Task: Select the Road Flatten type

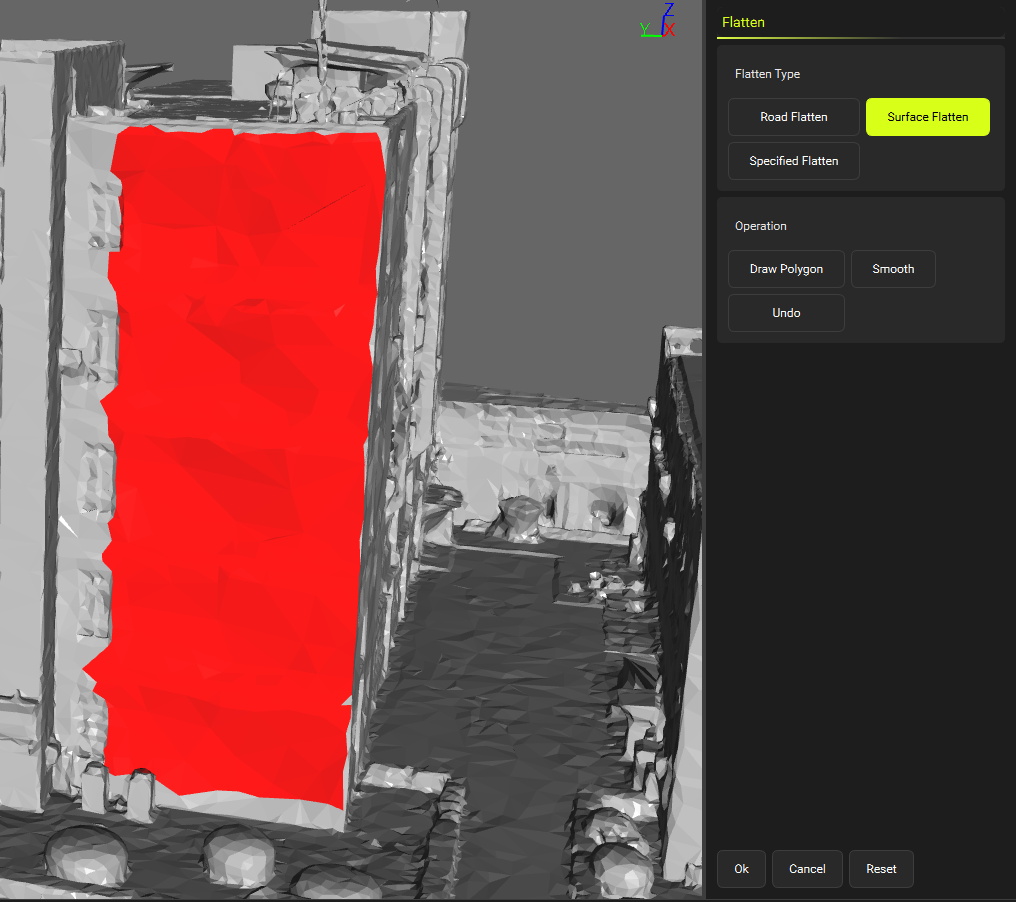Action: point(793,117)
